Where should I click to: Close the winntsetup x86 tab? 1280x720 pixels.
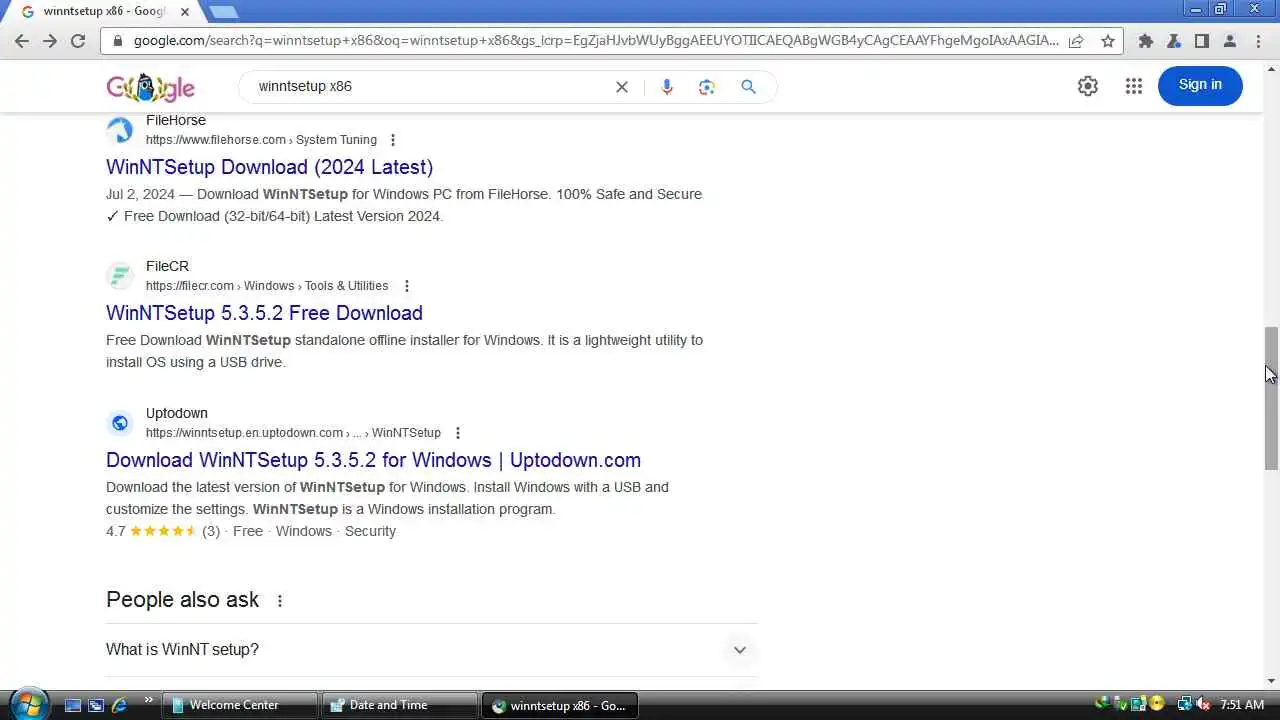(x=185, y=11)
